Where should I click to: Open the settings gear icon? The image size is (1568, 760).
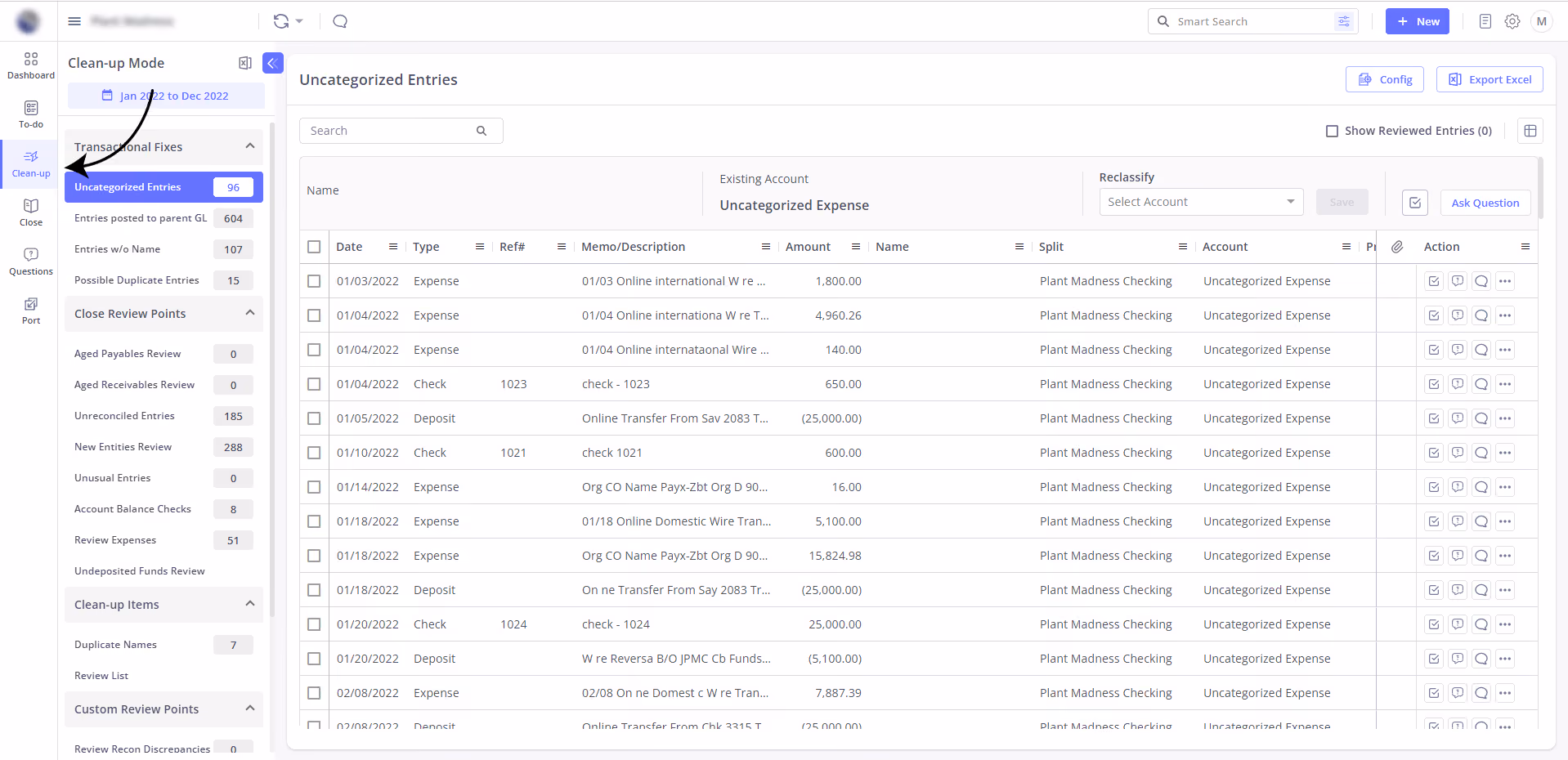(1512, 21)
